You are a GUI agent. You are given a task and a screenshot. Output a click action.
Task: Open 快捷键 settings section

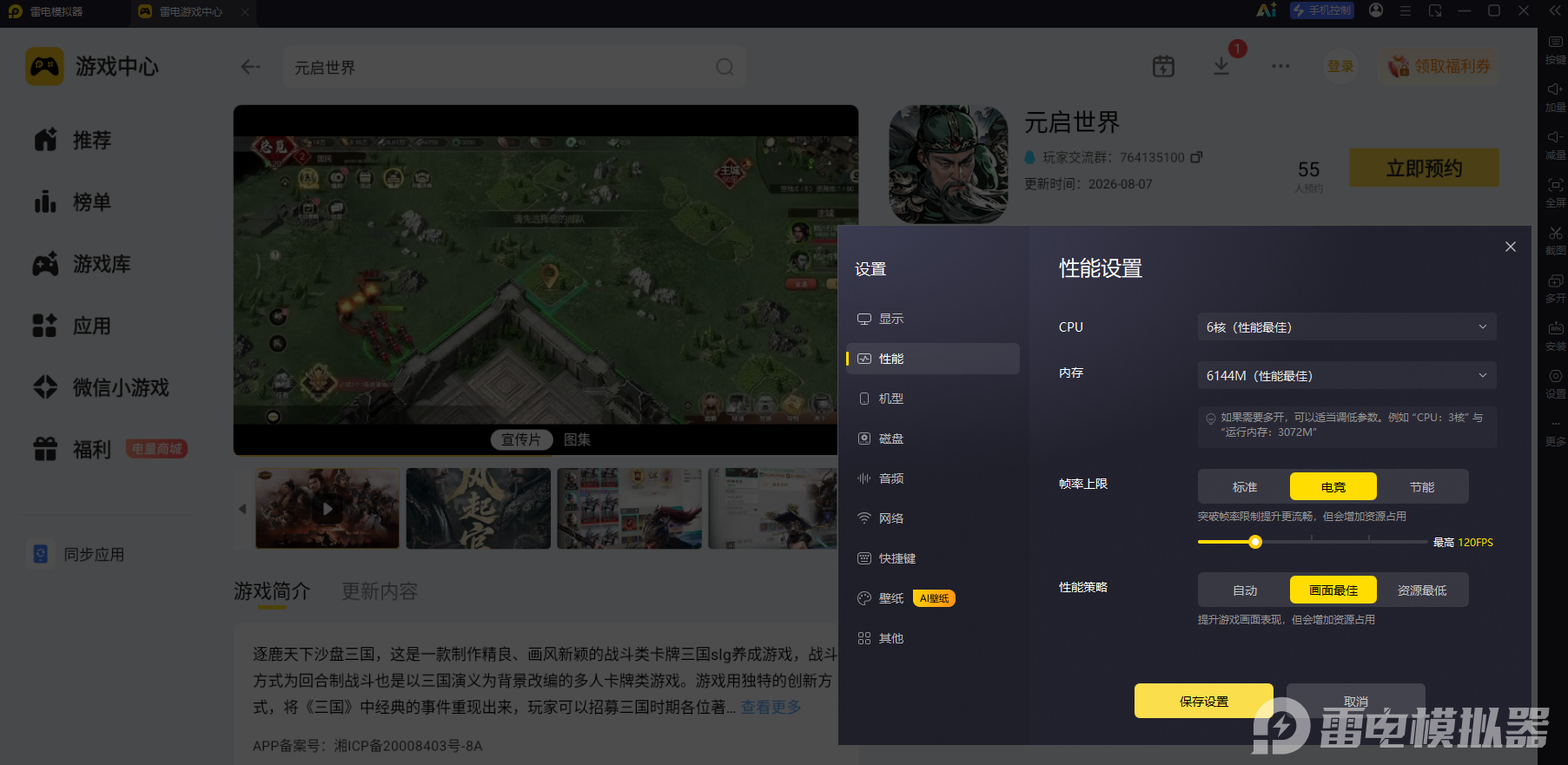933,558
